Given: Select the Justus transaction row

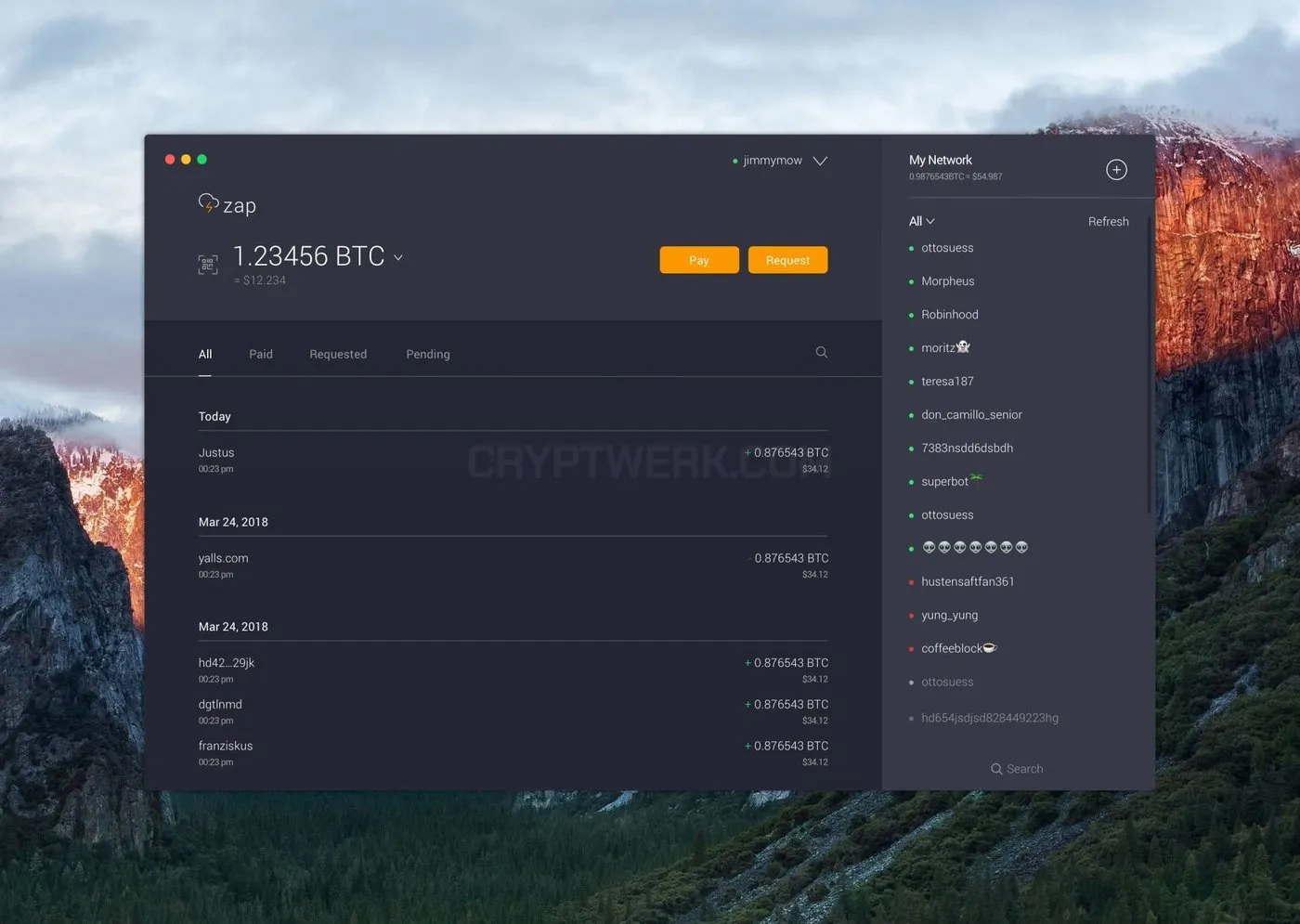Looking at the screenshot, I should point(513,460).
